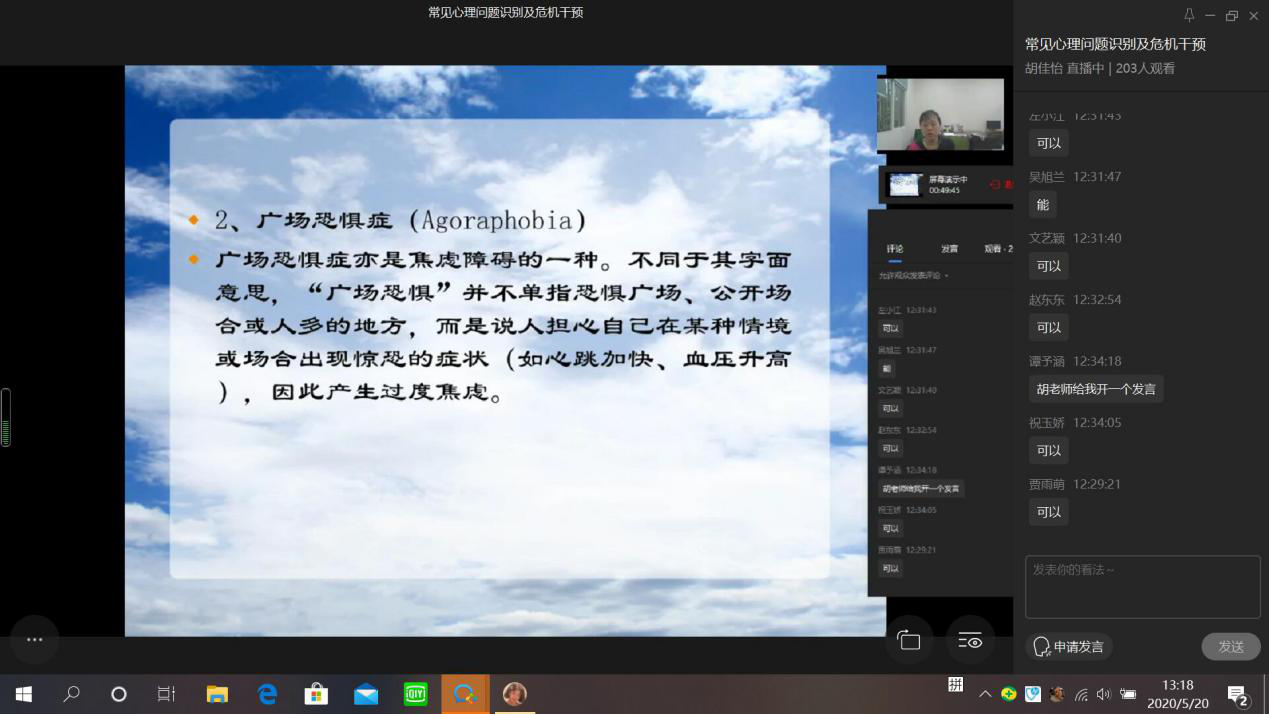
Task: Open the Windows Start menu
Action: pyautogui.click(x=24, y=694)
